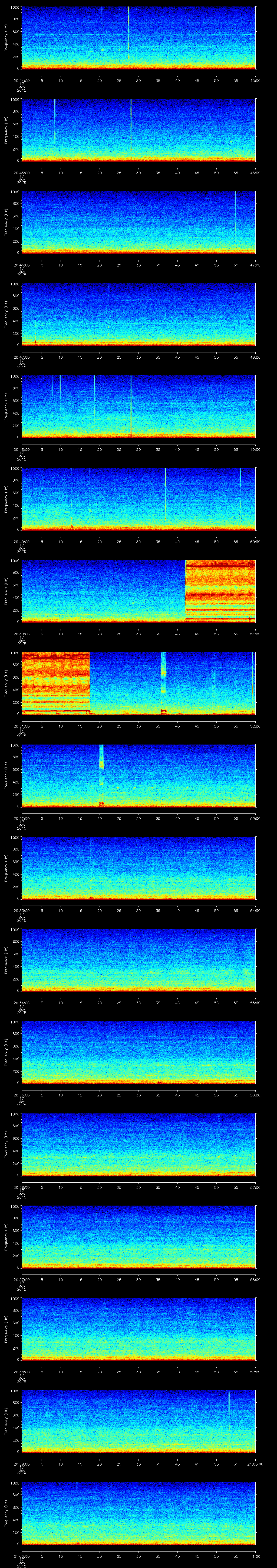Click vertical spike near 18 seconds in 20:48 spectrogram

(94, 396)
